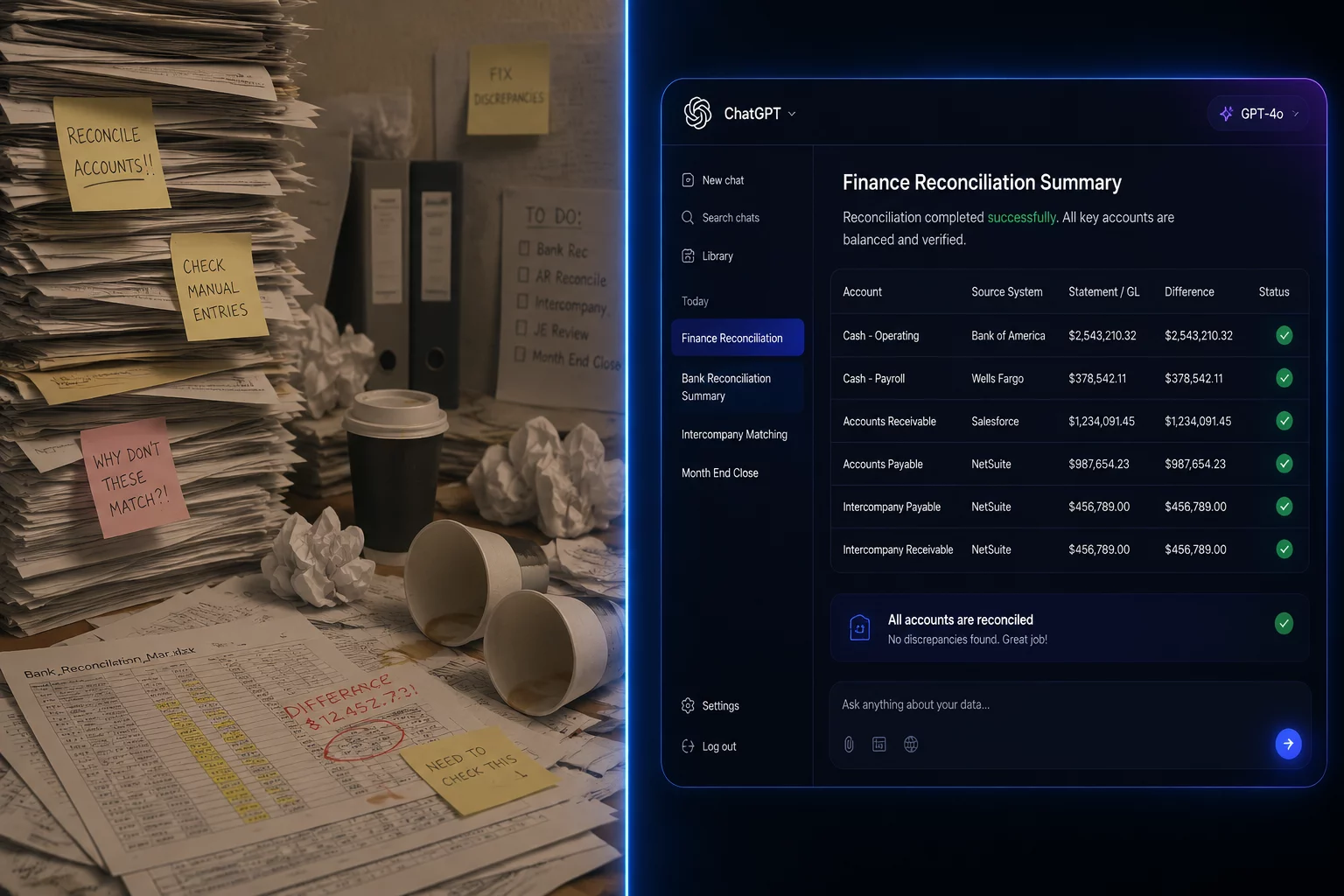Viewport: 1344px width, 896px height.
Task: Click Cash - Payroll Statement value $378,542.11
Action: click(1097, 379)
